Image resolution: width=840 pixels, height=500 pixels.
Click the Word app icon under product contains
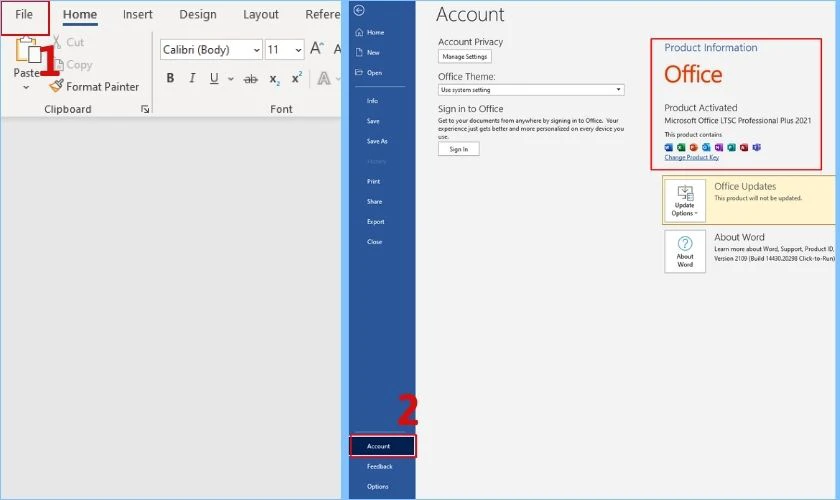pos(669,147)
